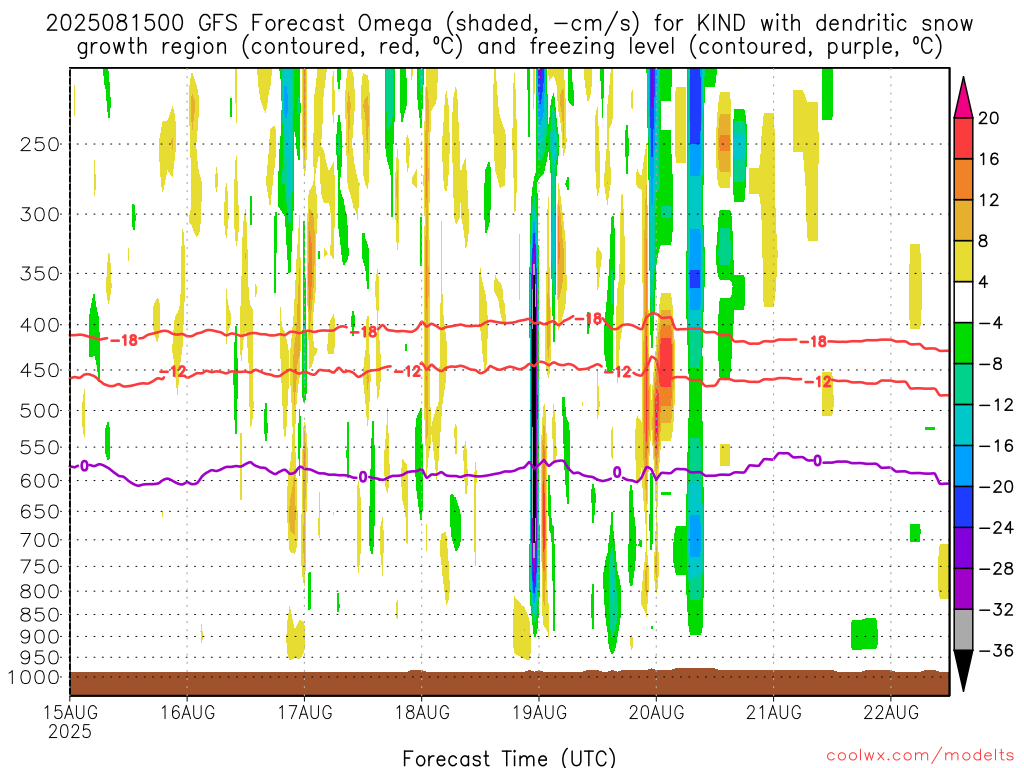Select the 800 pressure axis label
The image size is (1024, 768).
[40, 591]
